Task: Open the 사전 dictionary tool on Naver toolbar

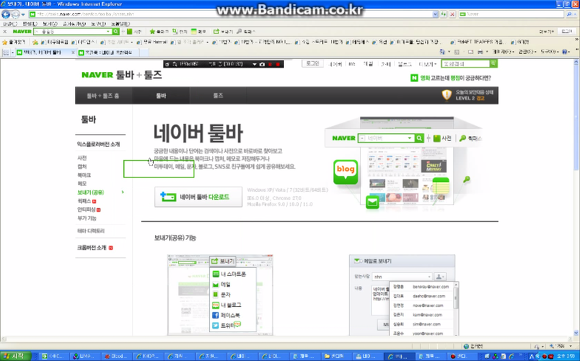Action: [x=134, y=31]
